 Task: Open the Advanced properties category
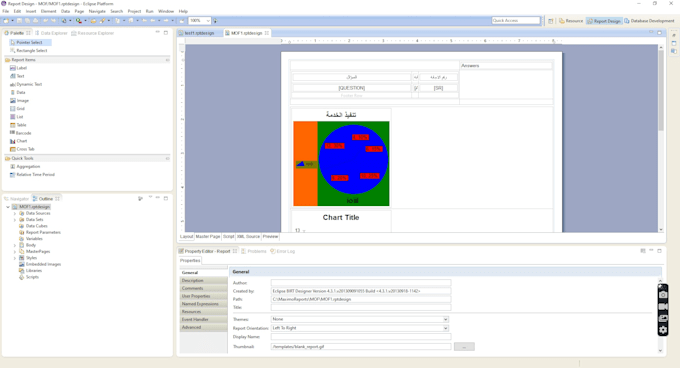[203, 327]
